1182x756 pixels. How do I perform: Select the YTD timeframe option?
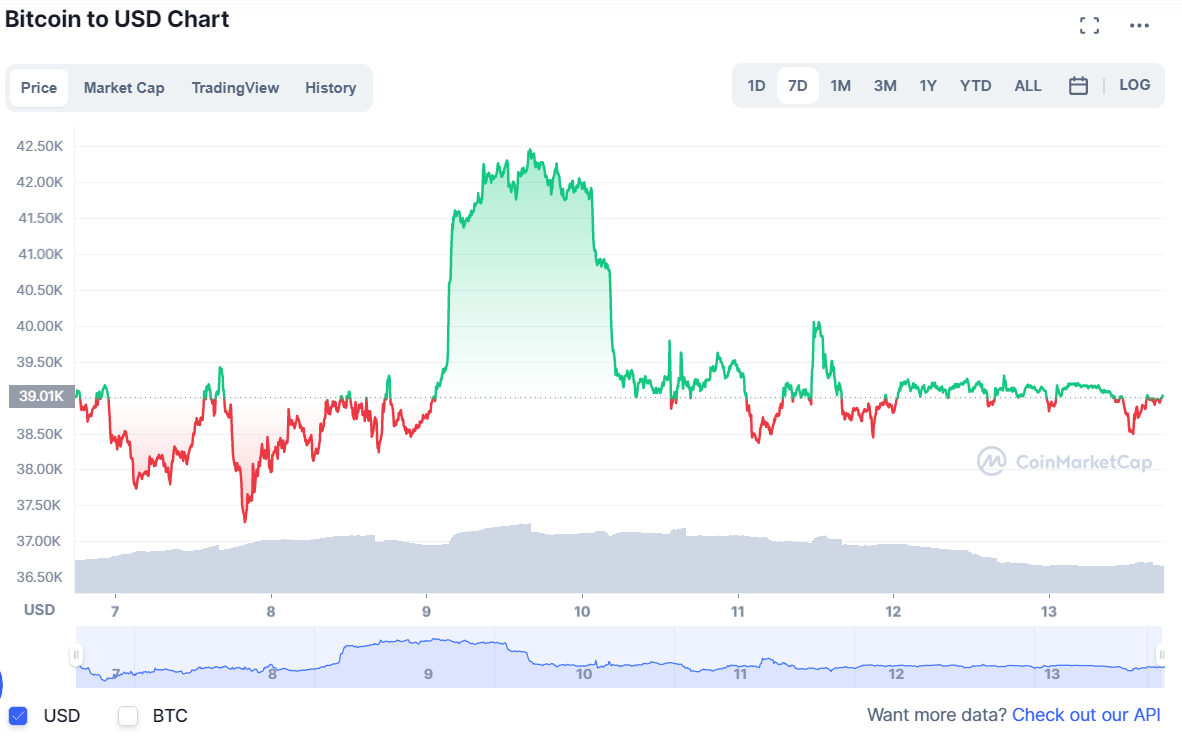click(x=975, y=86)
